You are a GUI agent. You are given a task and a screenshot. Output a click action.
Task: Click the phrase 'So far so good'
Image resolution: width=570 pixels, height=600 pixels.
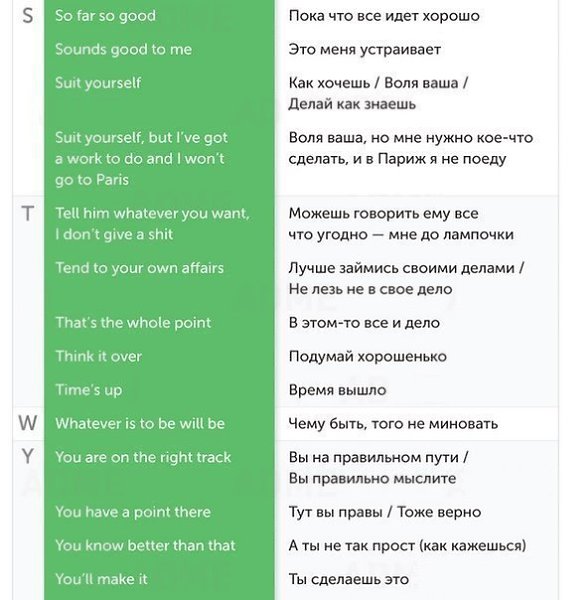pos(105,16)
